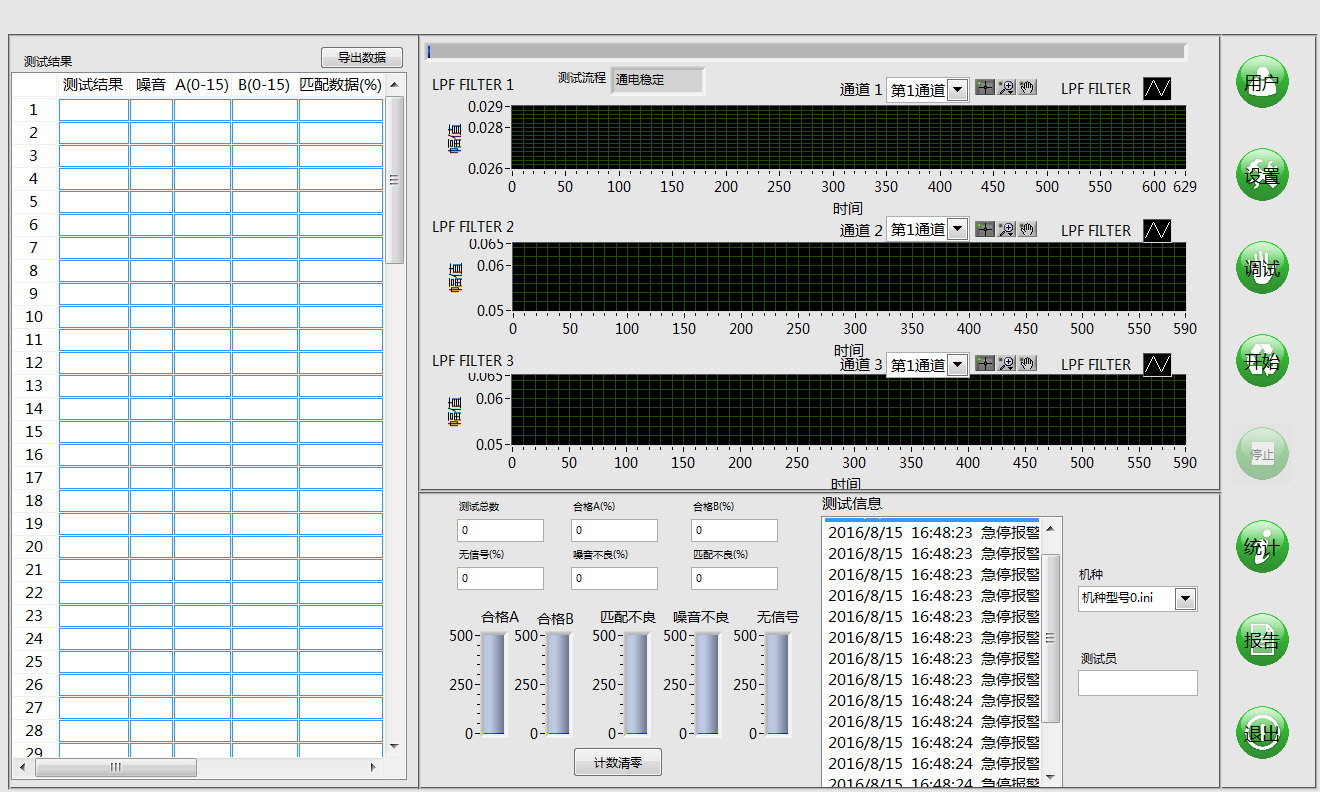This screenshot has width=1320, height=792.
Task: Click the 测试信息 list scrollbar thumb
Action: point(1051,637)
